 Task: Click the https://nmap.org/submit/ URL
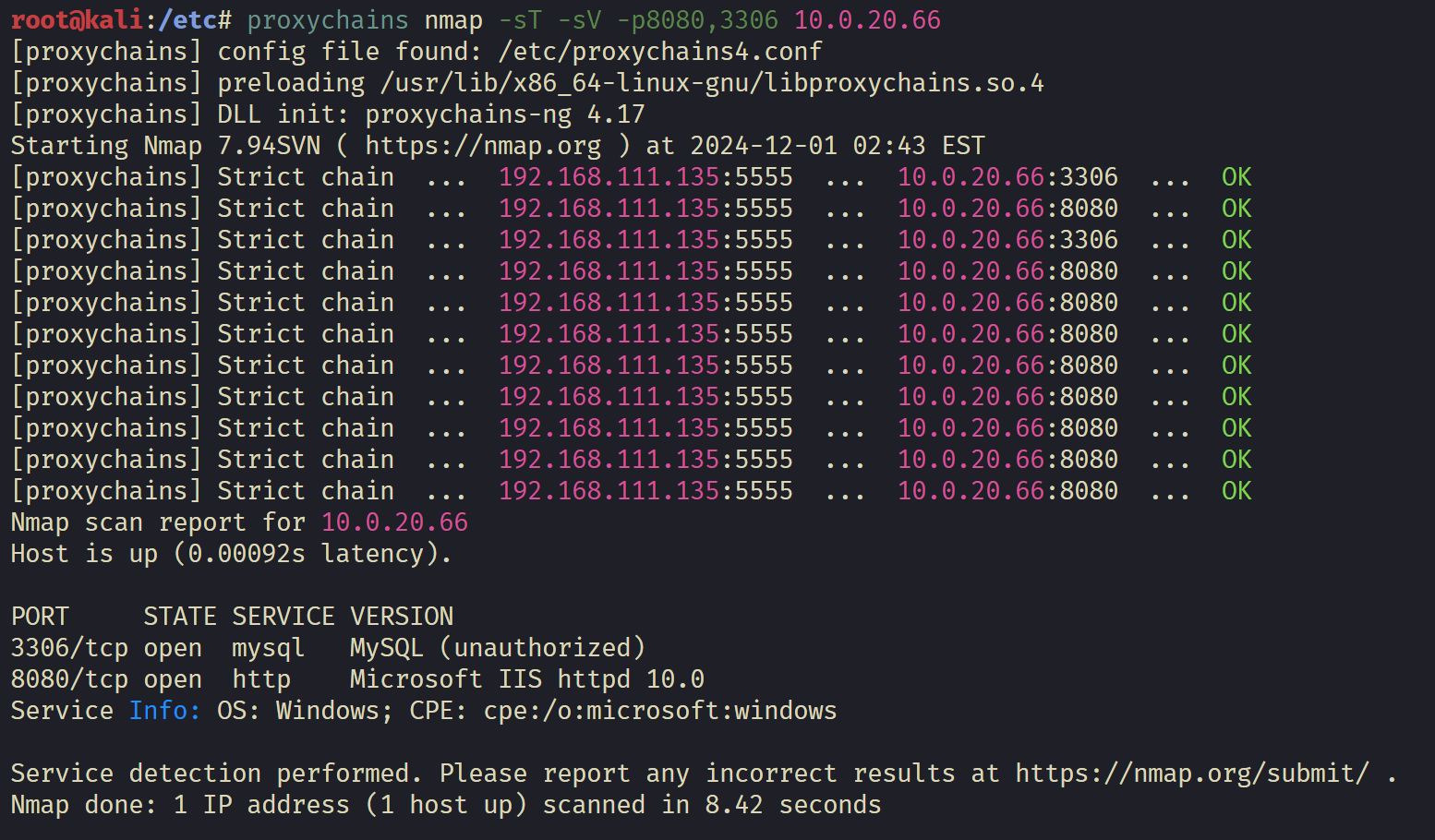tap(1191, 774)
